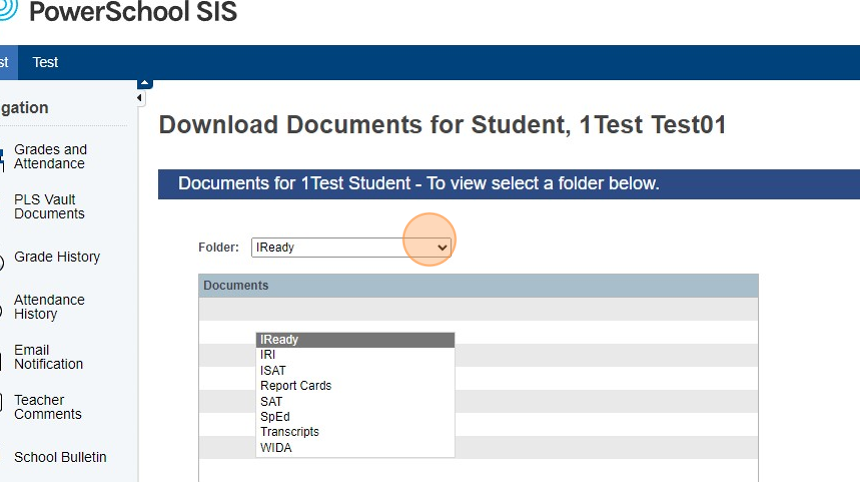The height and width of the screenshot is (482, 860).
Task: Pick ISAT in the dropdown list
Action: tap(355, 371)
